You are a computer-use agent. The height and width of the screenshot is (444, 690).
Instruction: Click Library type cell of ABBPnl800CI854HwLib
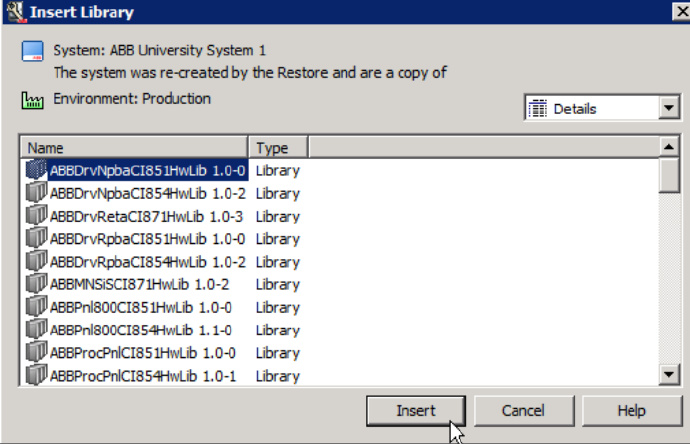(278, 330)
